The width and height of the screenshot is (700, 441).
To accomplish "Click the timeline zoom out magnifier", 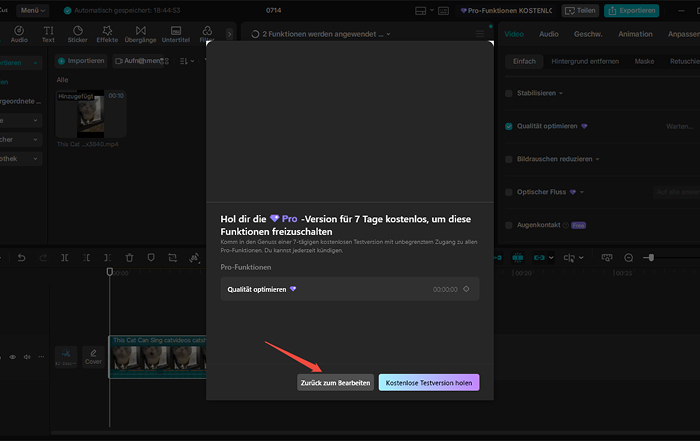I will 629,258.
